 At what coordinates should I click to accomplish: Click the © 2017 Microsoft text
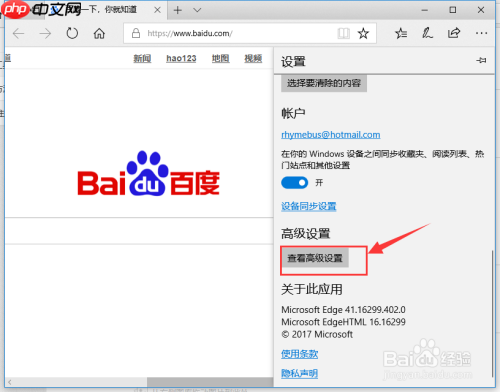pos(317,334)
